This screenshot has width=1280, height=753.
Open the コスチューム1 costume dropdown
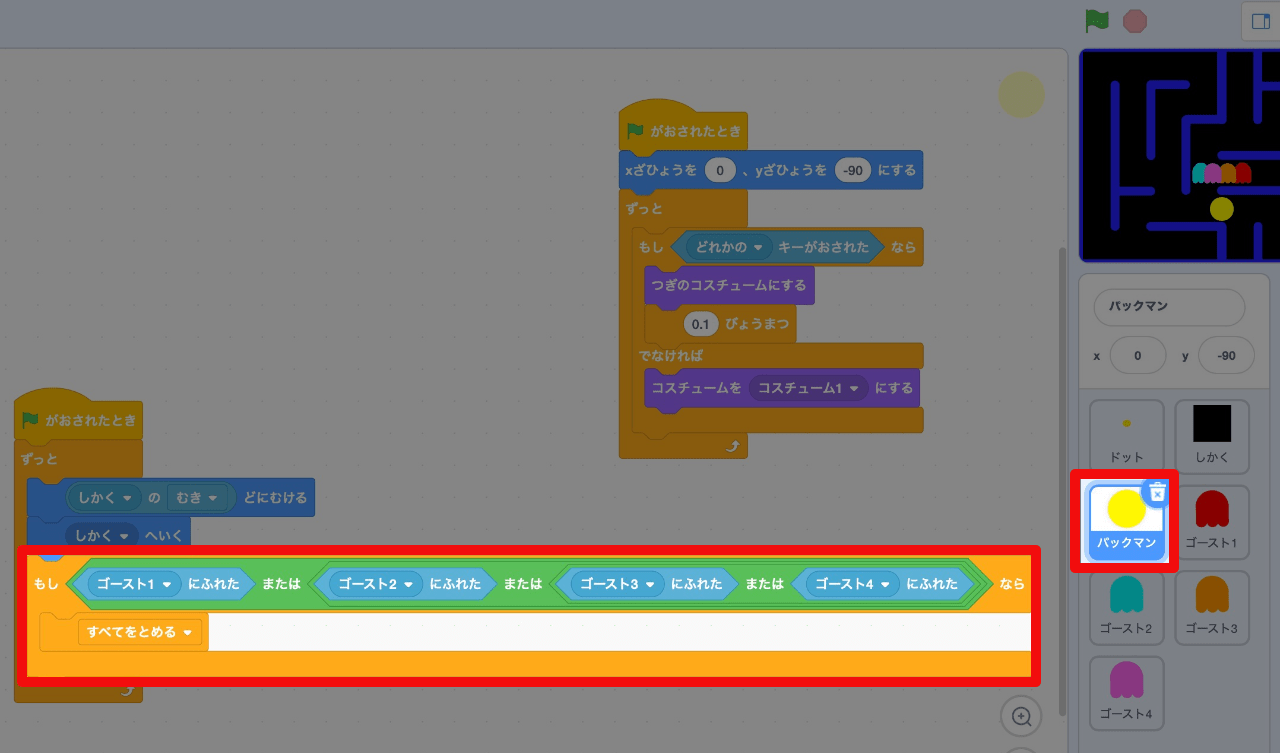(808, 387)
